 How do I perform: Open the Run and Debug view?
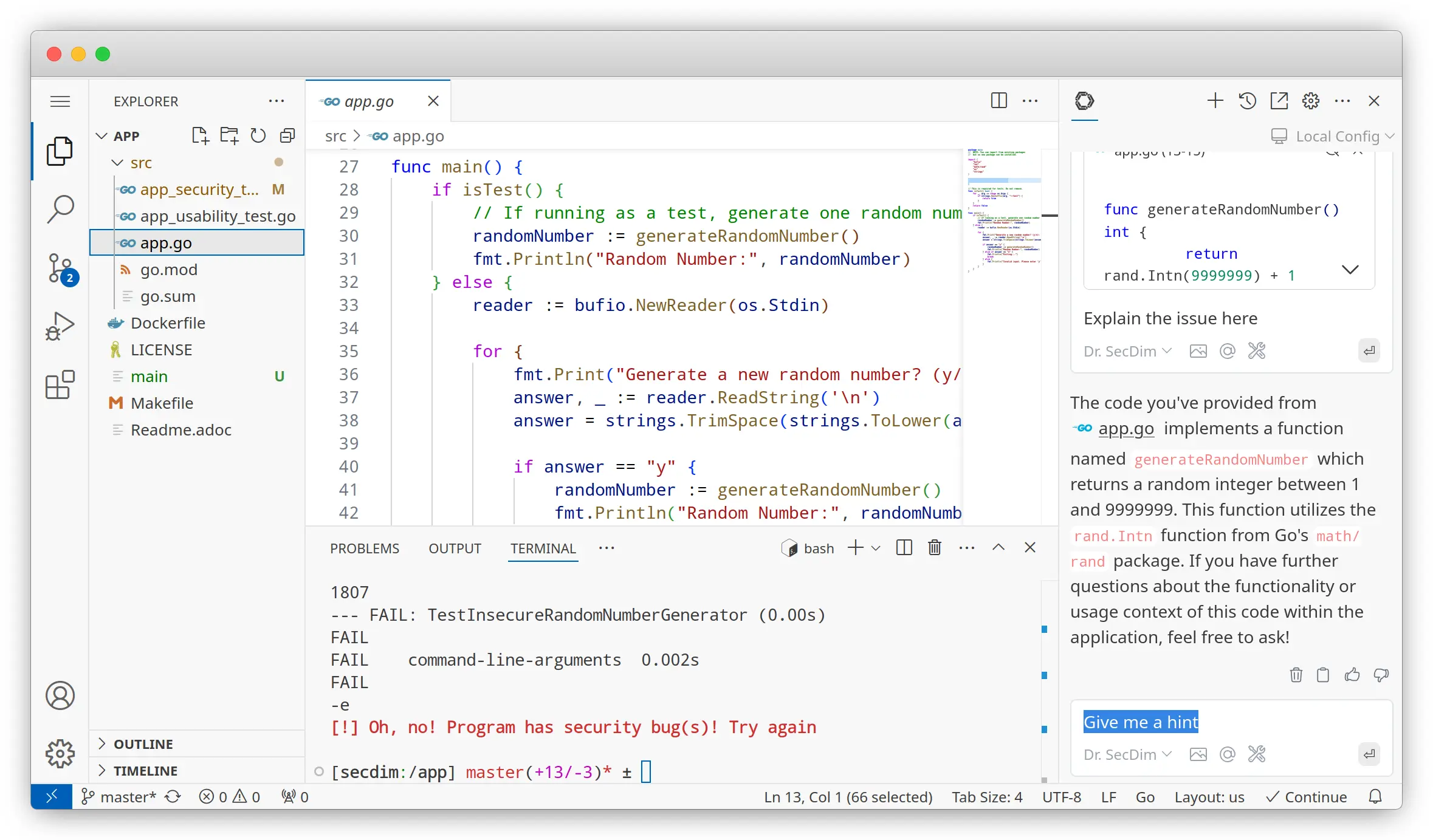click(x=60, y=326)
